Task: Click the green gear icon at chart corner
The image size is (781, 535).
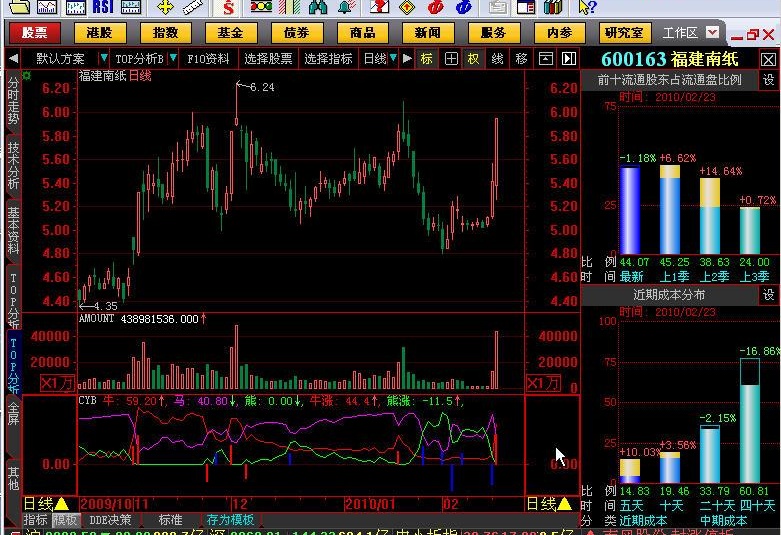Action: tap(27, 76)
